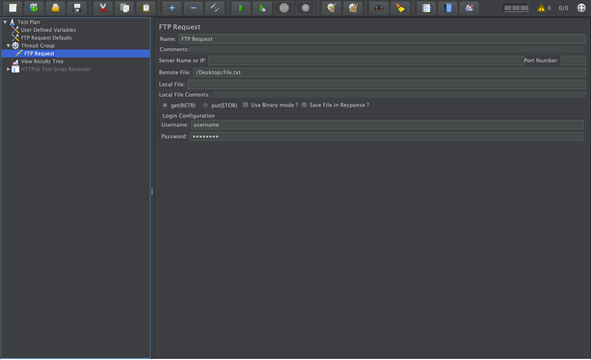This screenshot has width=591, height=360.
Task: Select FTP Request Defaults tree item
Action: tap(46, 38)
